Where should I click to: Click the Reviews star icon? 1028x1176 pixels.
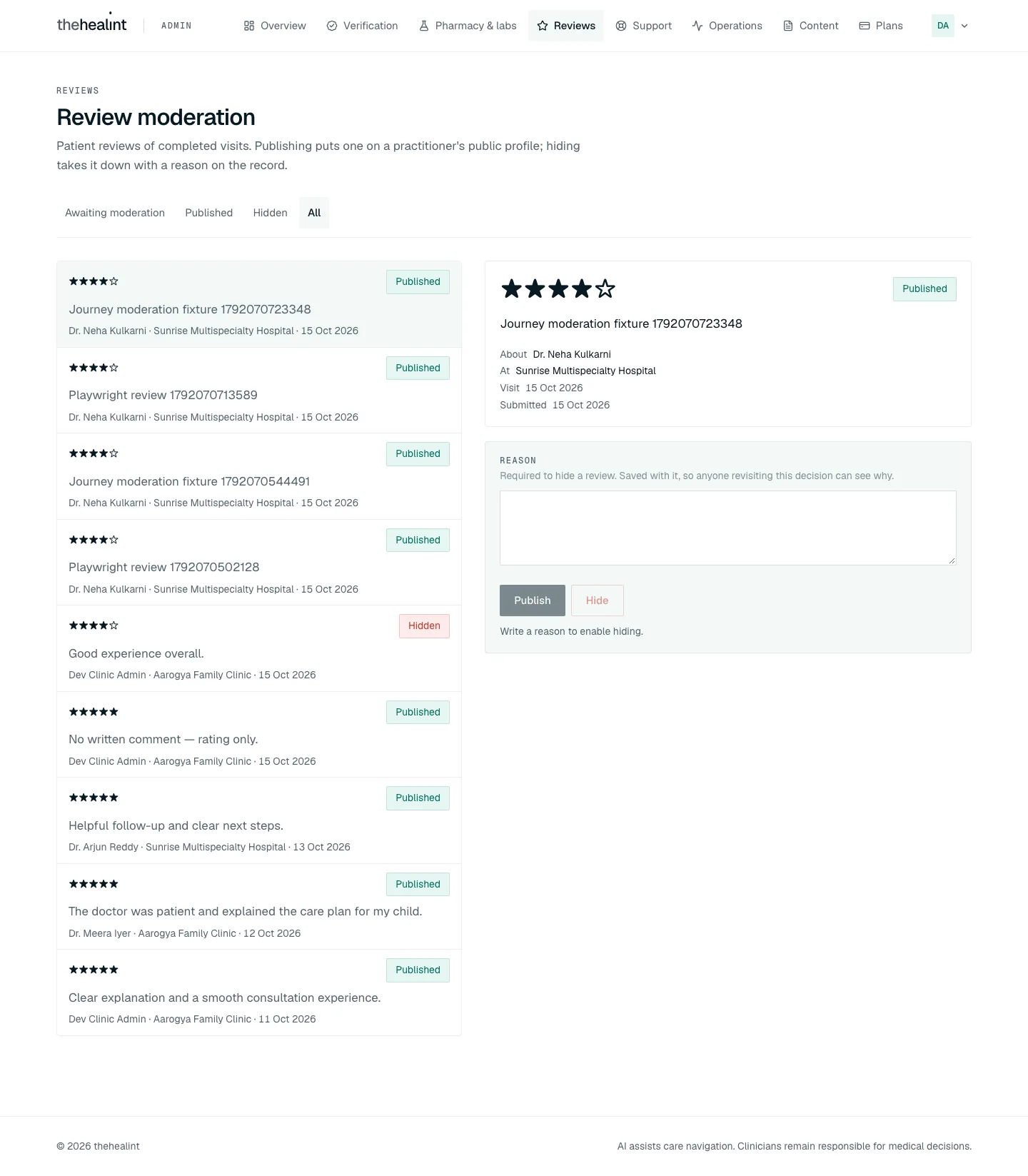pos(543,26)
